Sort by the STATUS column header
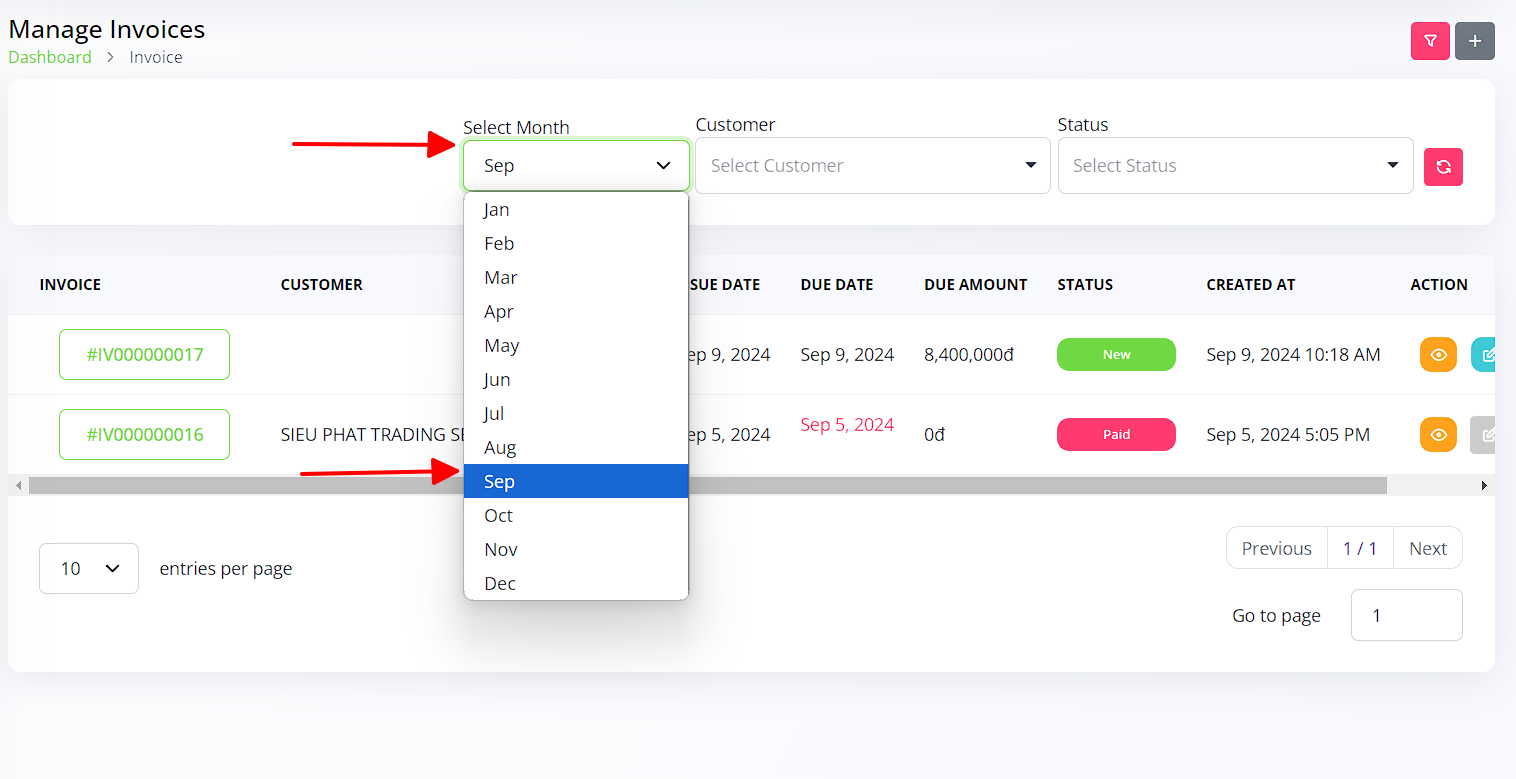 pyautogui.click(x=1085, y=285)
